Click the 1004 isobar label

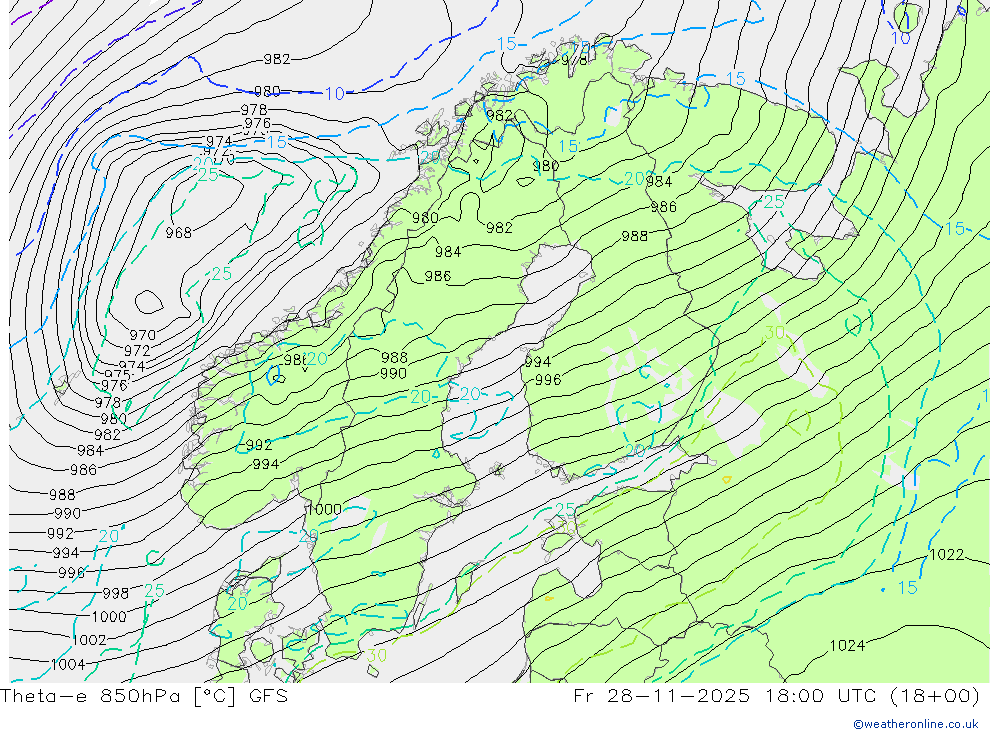[68, 665]
